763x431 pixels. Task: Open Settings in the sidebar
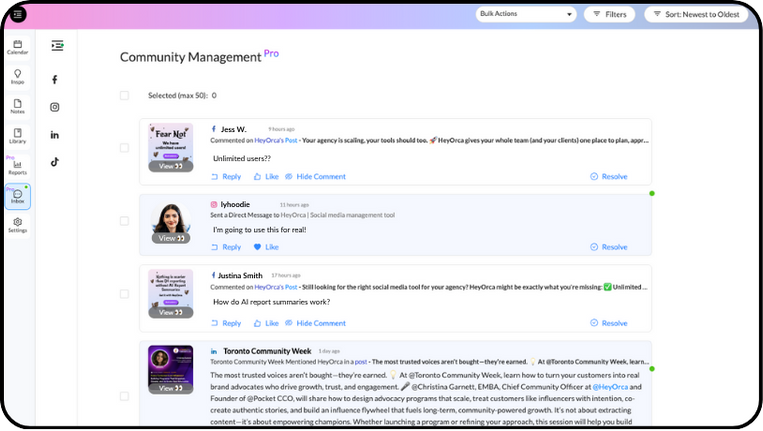(x=18, y=225)
